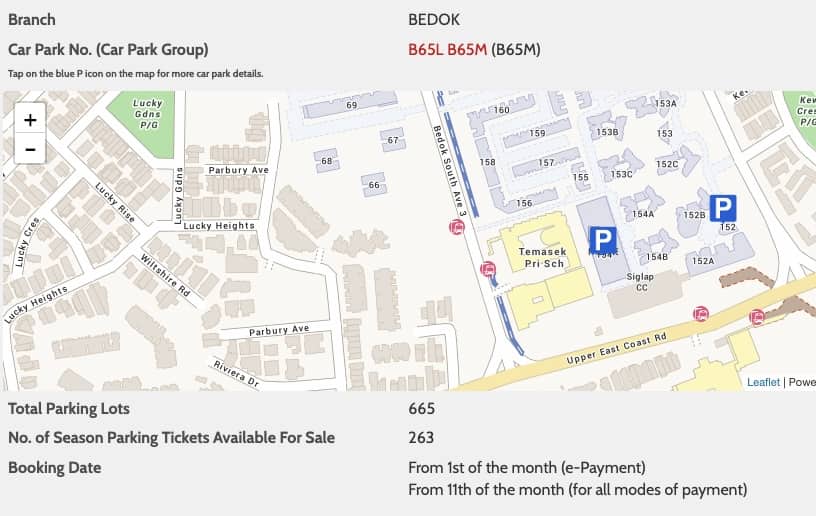Tap the blue P icon beside Temasek Pri Sch
The height and width of the screenshot is (516, 816).
tap(603, 240)
